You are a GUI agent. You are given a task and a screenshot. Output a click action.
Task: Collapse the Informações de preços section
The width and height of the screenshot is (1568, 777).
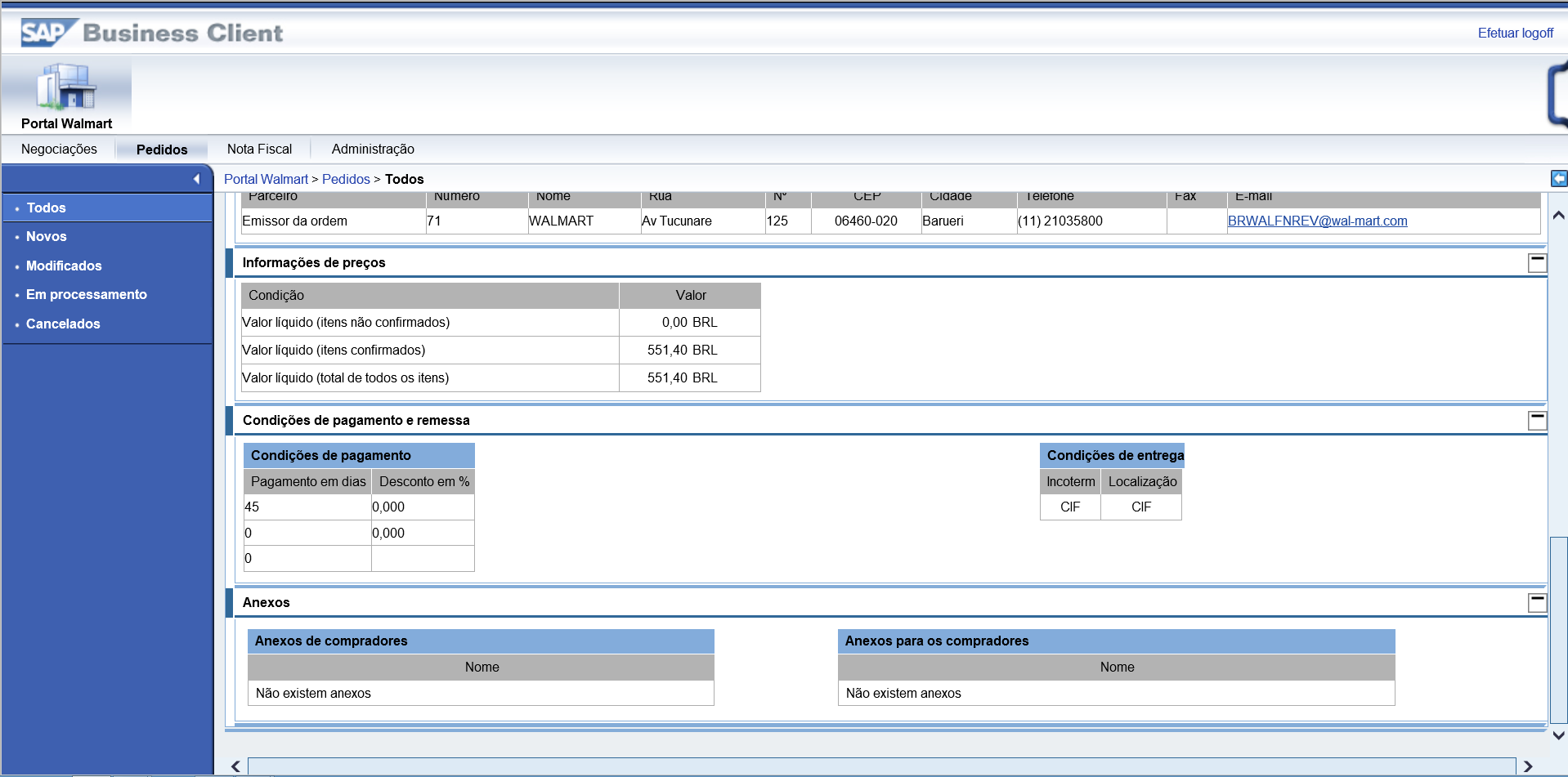coord(1537,262)
